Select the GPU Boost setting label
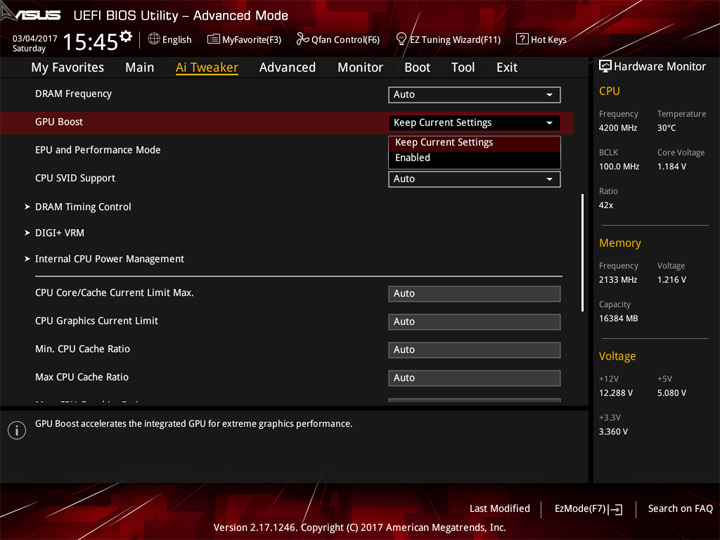This screenshot has height=540, width=720. 59,122
